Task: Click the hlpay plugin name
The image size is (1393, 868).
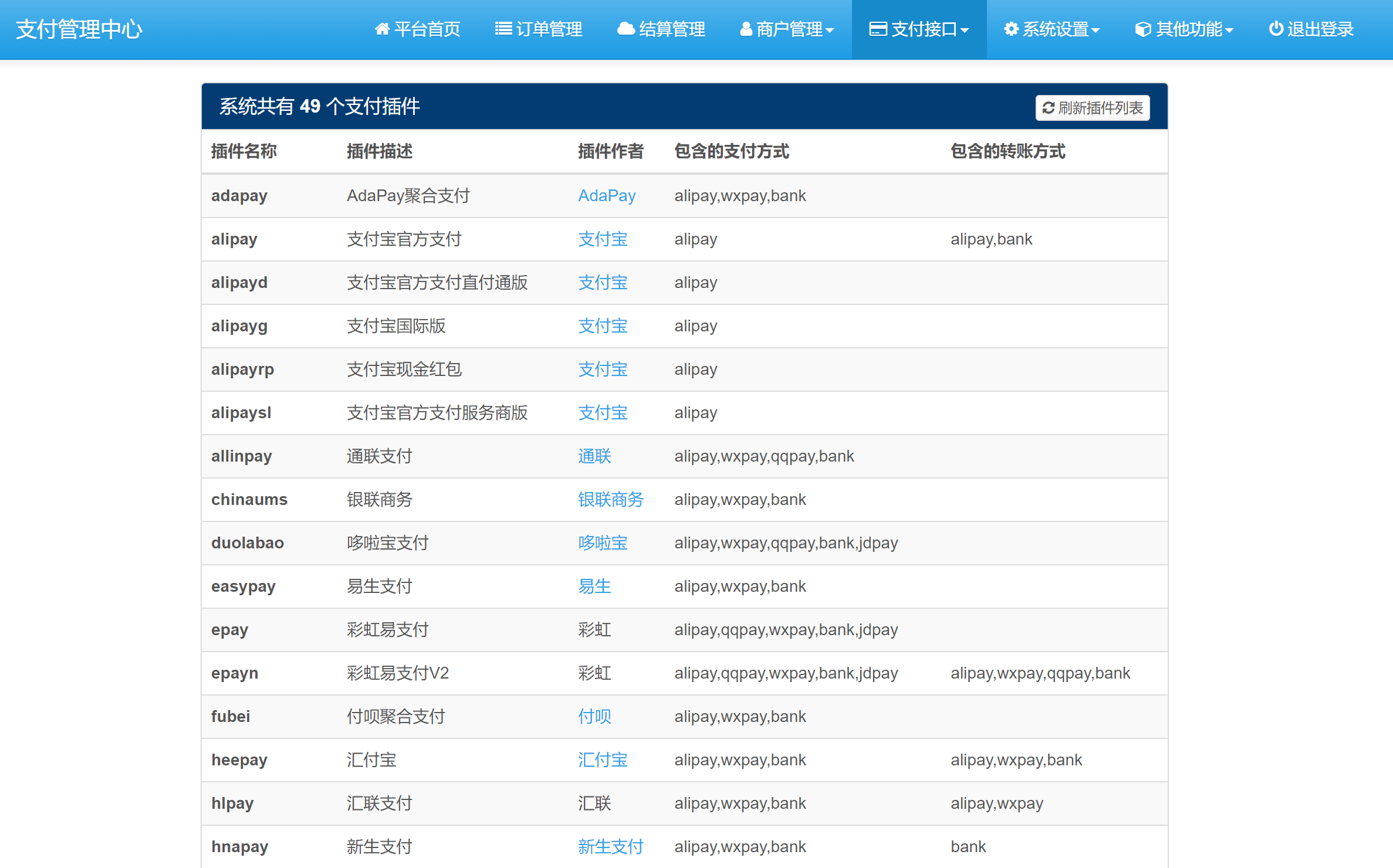Action: click(x=232, y=803)
